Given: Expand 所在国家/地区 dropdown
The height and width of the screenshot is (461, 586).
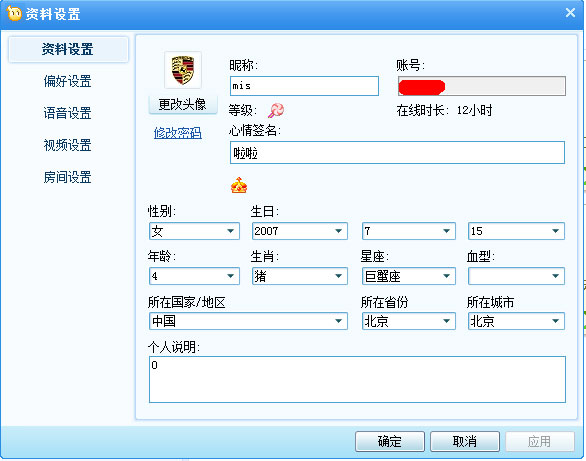Looking at the screenshot, I should 248,321.
